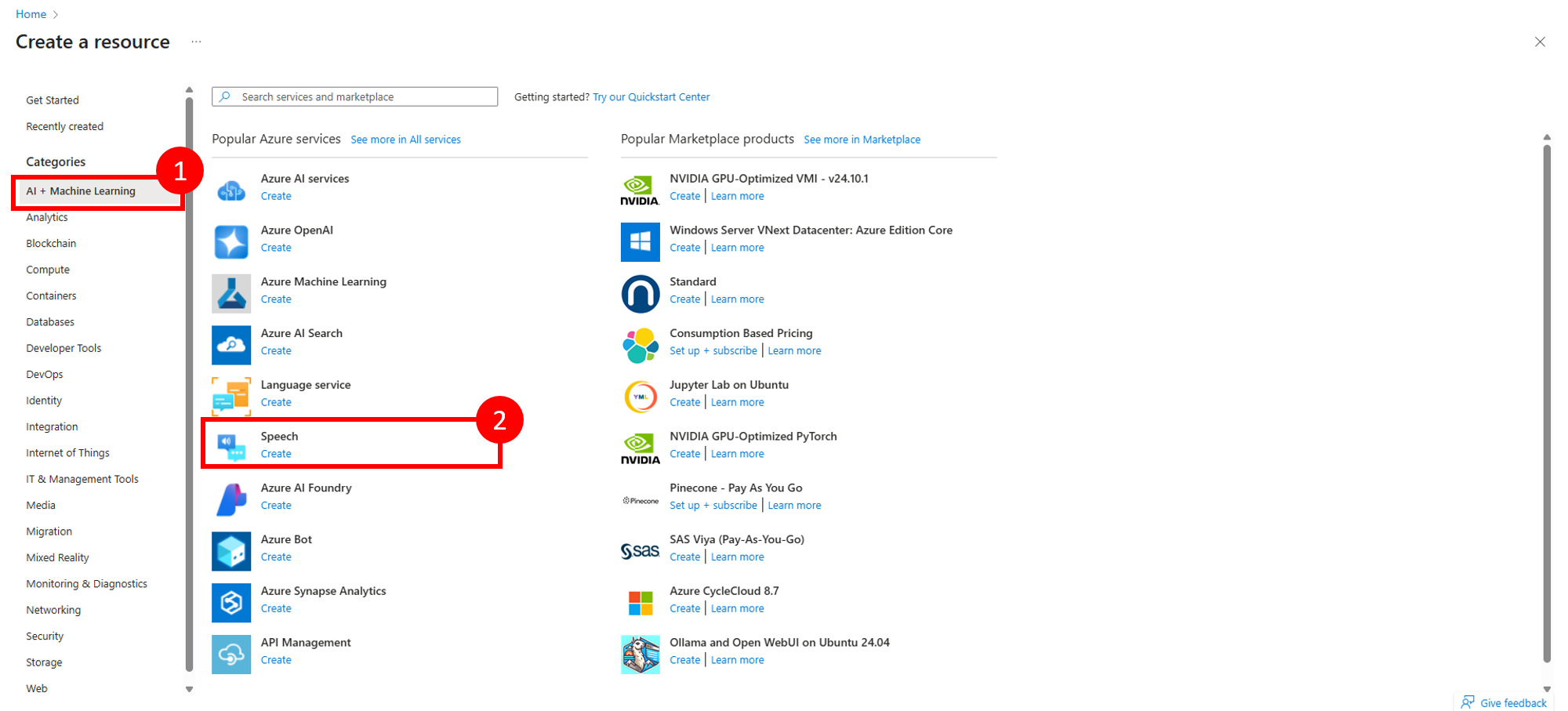Image resolution: width=1568 pixels, height=711 pixels.
Task: Click the Azure Bot icon
Action: pyautogui.click(x=231, y=551)
